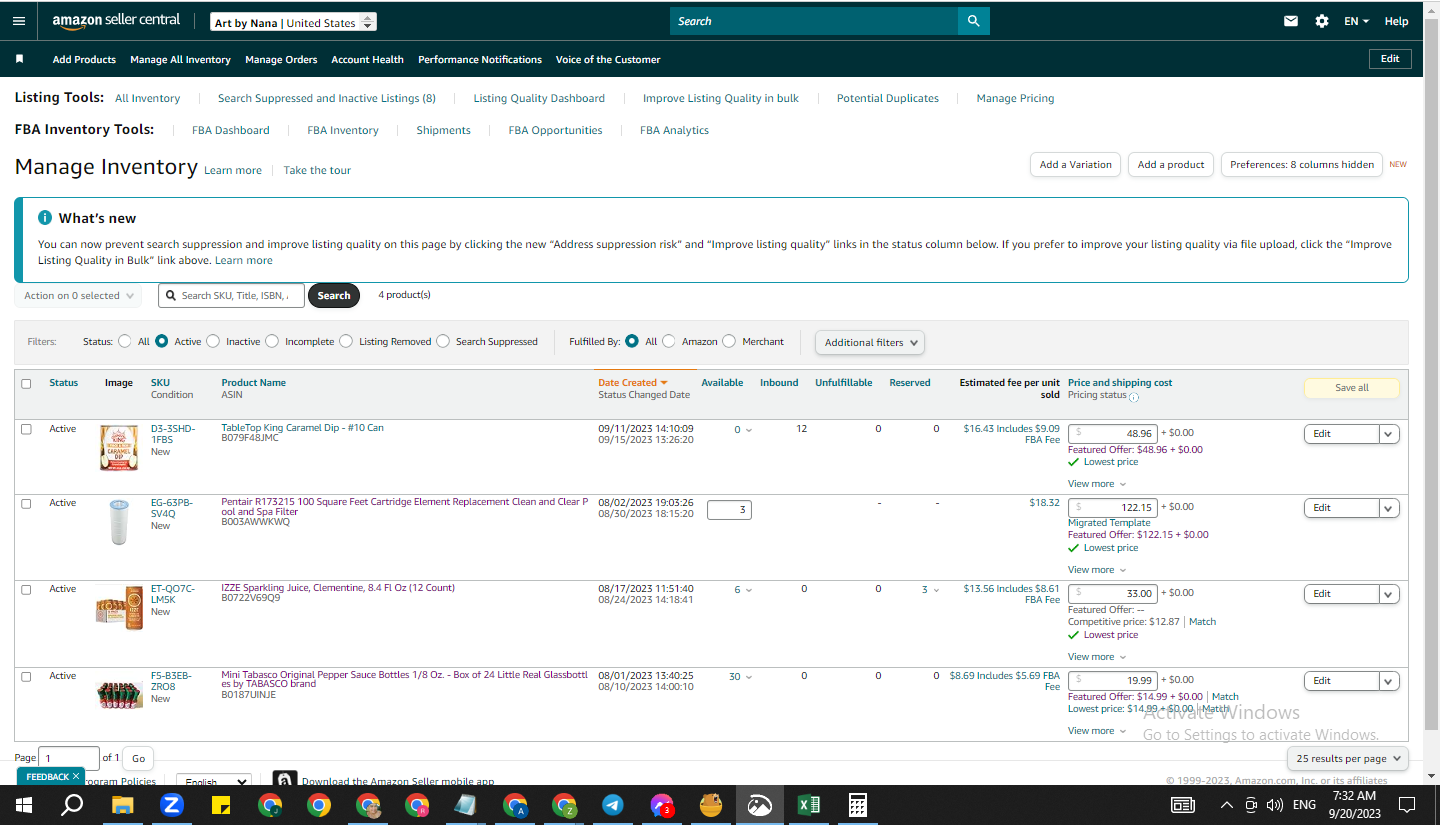Open Account Health menu item
The height and width of the screenshot is (825, 1440).
368,59
